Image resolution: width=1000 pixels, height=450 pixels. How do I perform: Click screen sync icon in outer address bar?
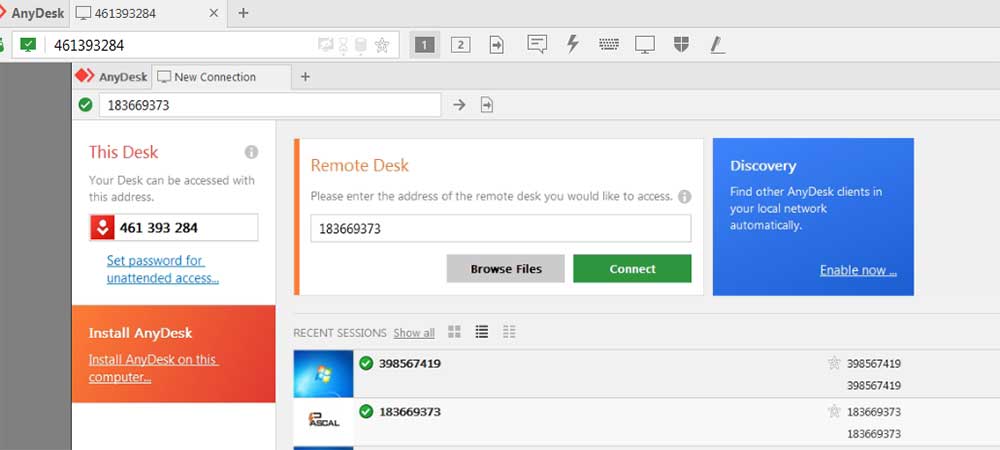coord(326,45)
